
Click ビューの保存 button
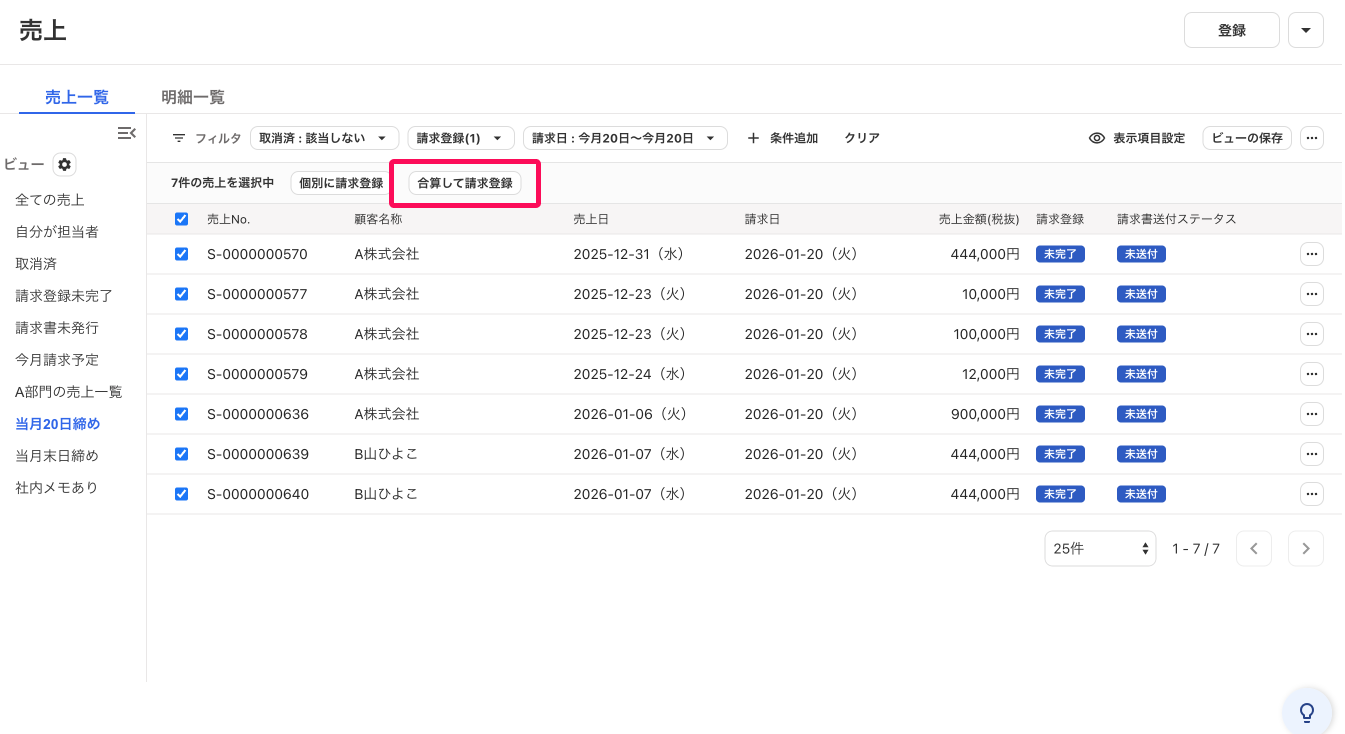[1247, 138]
